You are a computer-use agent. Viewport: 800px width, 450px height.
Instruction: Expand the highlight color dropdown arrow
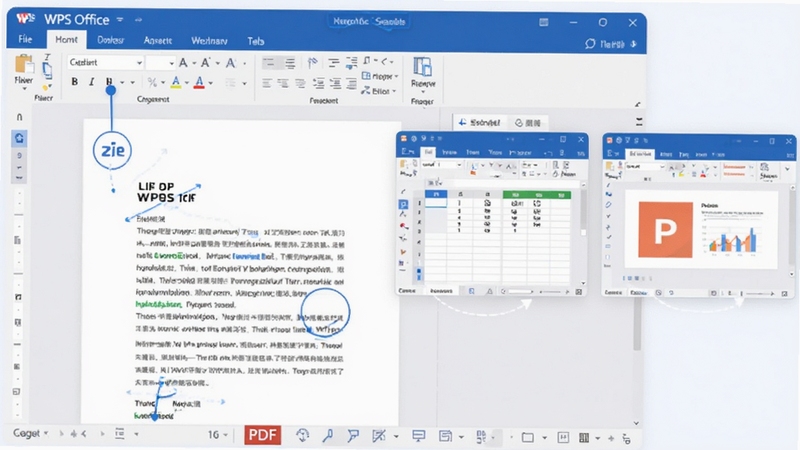point(187,83)
